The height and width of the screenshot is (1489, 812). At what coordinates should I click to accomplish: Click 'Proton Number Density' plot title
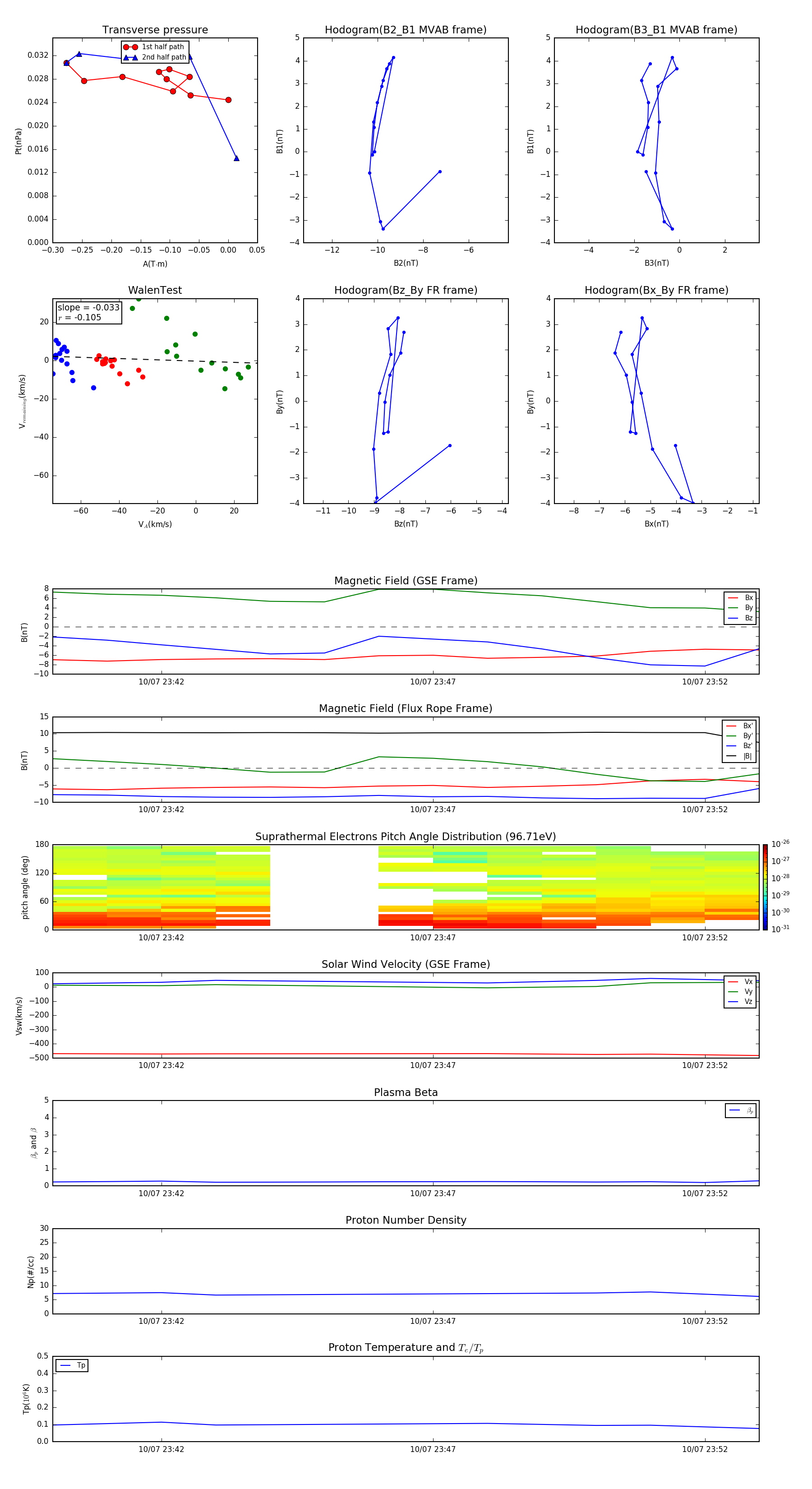tap(406, 1220)
